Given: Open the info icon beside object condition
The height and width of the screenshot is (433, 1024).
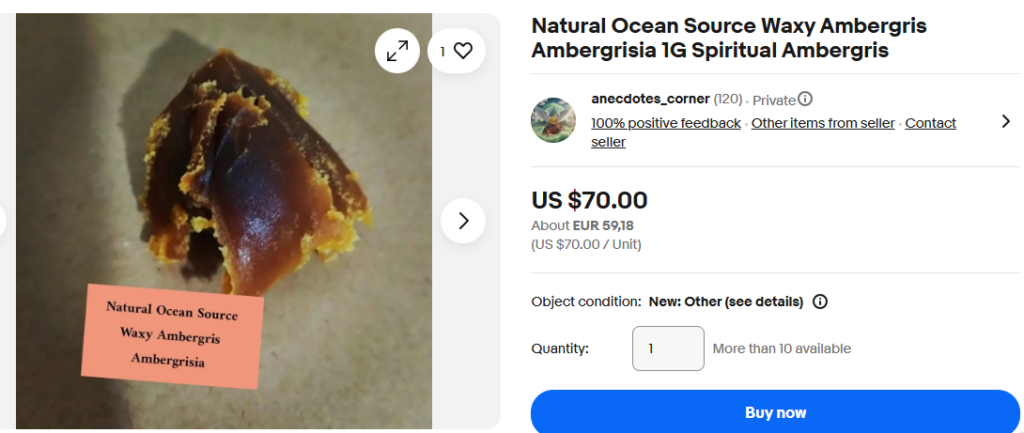Looking at the screenshot, I should click(820, 302).
